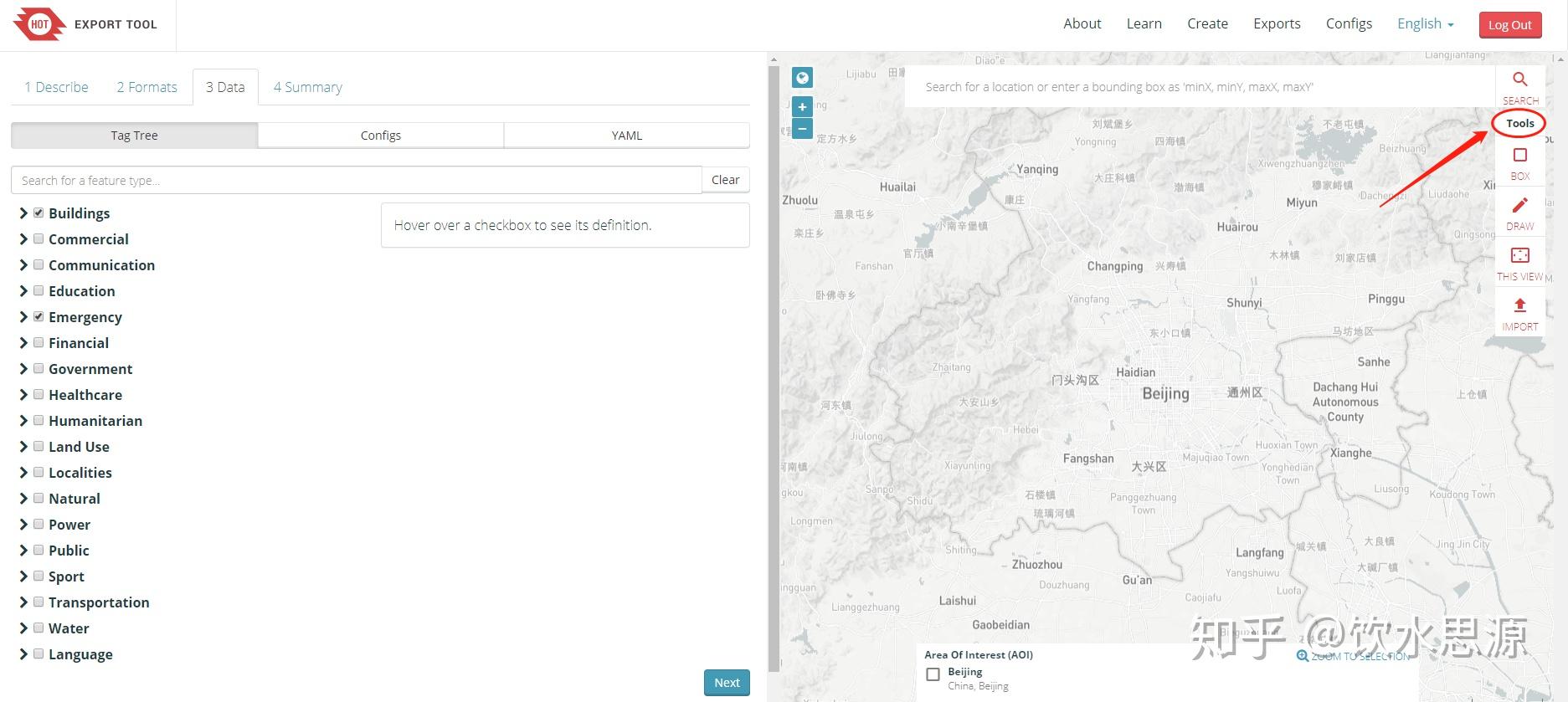Click the Search magnifier map tool

point(1519,80)
